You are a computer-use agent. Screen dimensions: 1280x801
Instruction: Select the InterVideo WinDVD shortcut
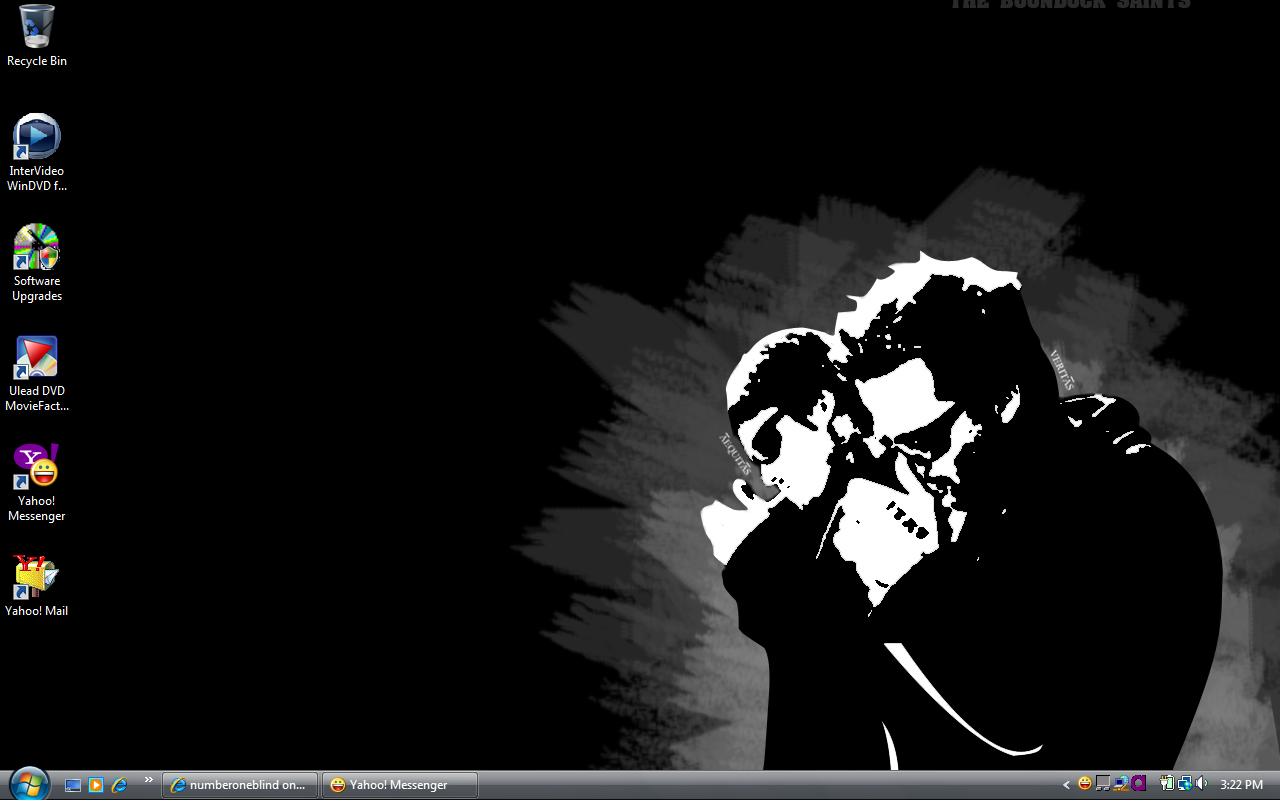click(x=37, y=153)
